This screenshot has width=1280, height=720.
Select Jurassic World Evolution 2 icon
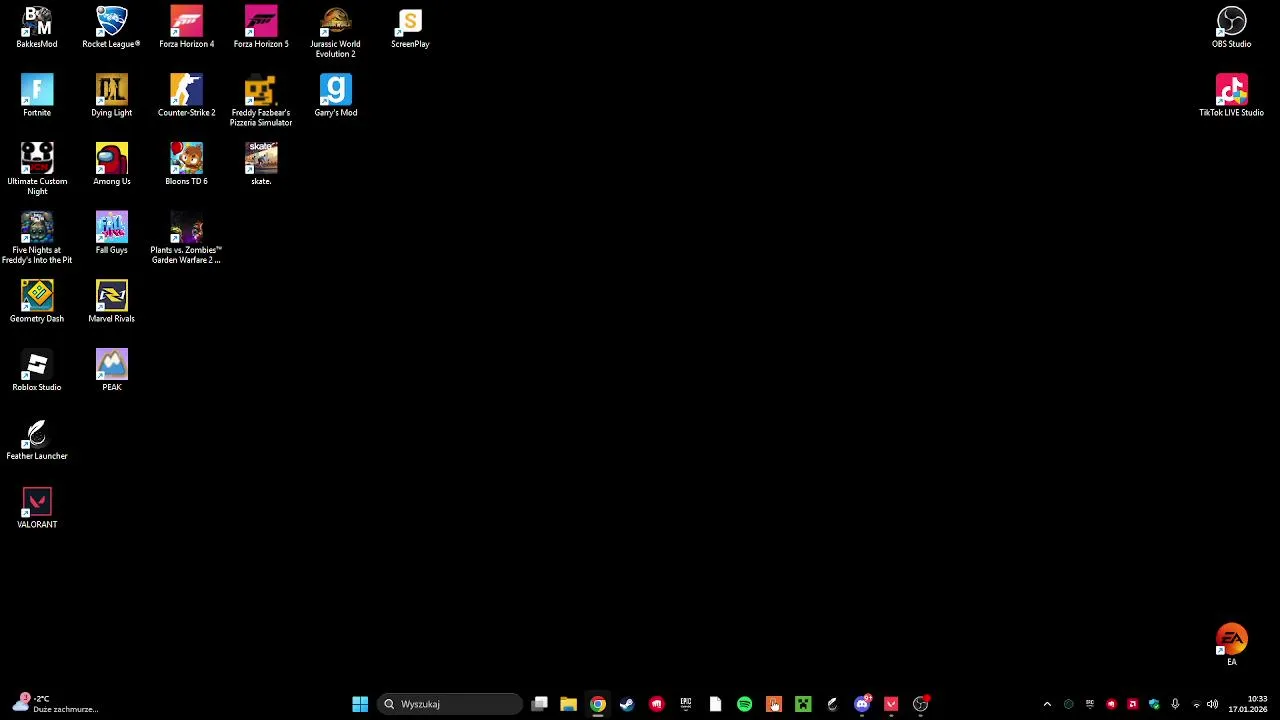coord(335,32)
